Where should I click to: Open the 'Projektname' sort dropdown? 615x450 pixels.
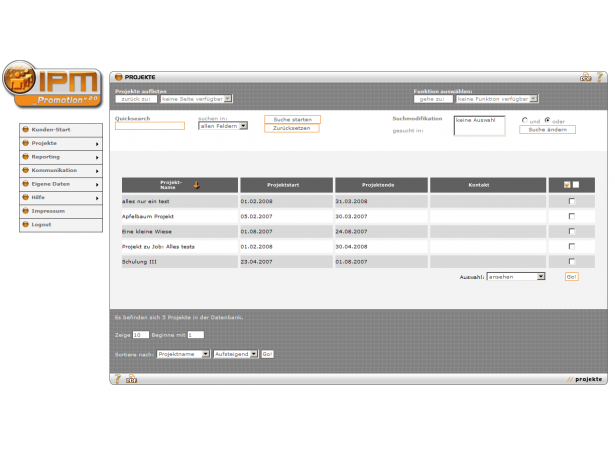coord(183,354)
